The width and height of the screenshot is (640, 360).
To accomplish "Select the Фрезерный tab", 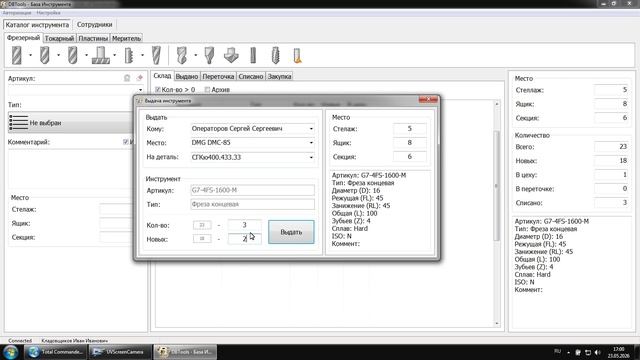I will tap(23, 38).
